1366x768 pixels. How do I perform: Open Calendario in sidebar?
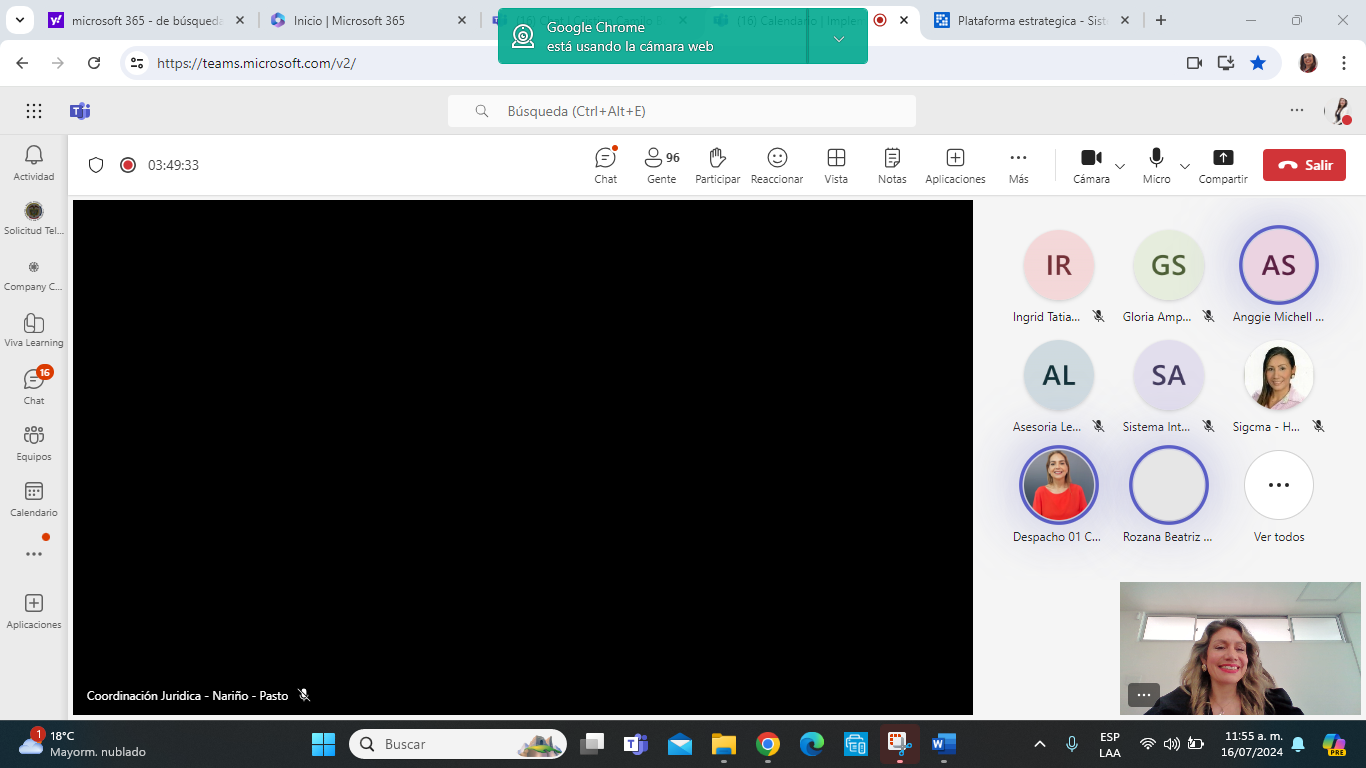coord(34,498)
